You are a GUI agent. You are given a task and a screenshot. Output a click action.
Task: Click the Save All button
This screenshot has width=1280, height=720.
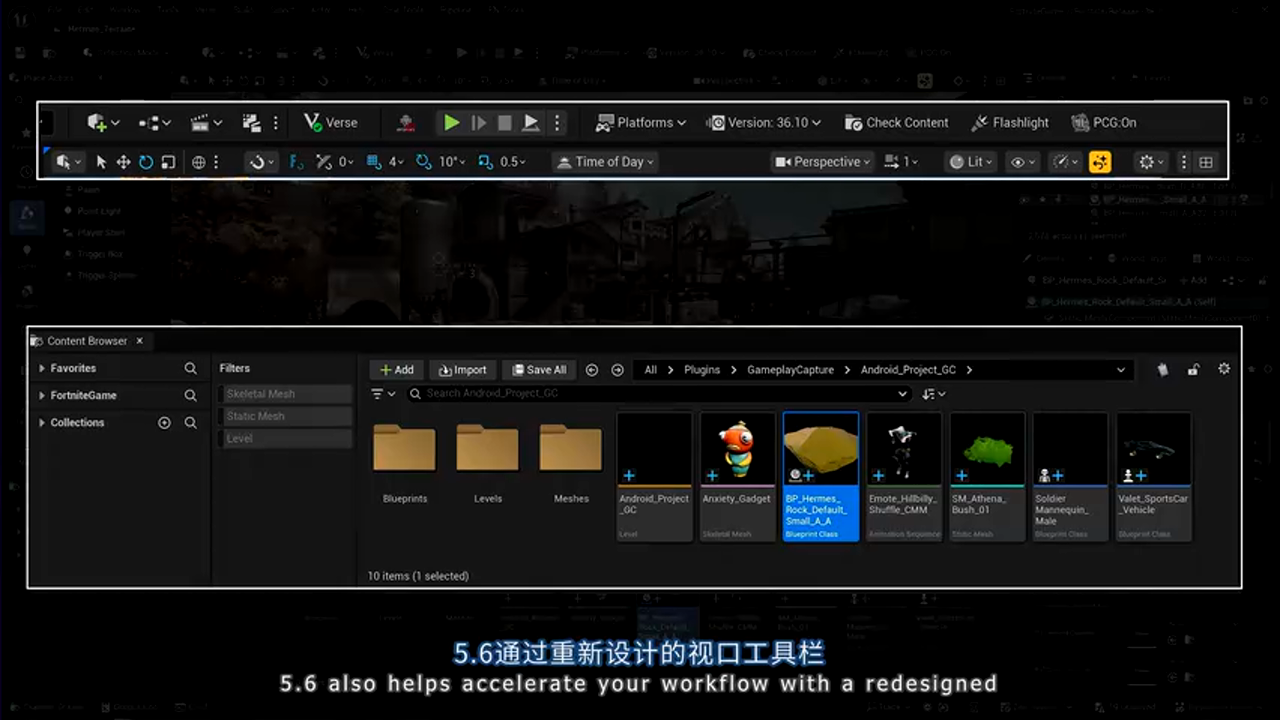coord(539,369)
